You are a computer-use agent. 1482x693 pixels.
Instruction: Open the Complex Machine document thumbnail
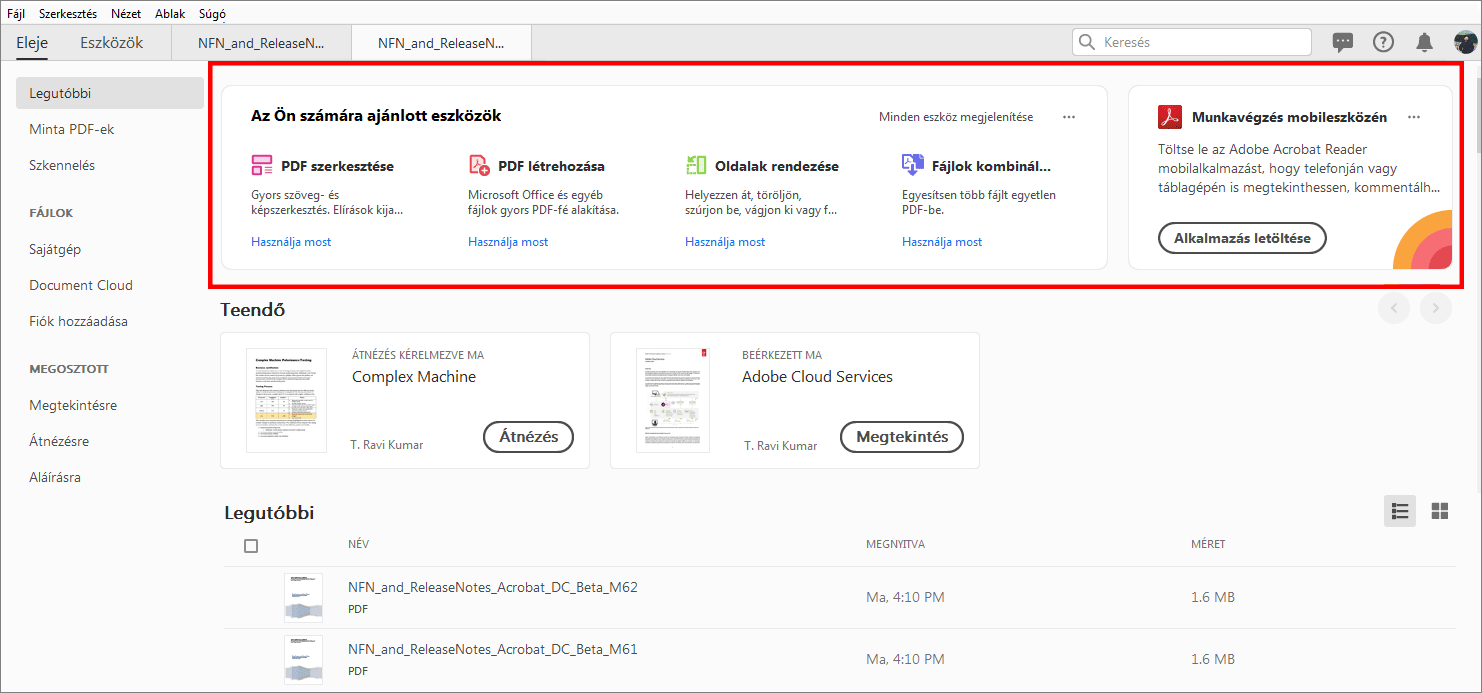tap(286, 400)
